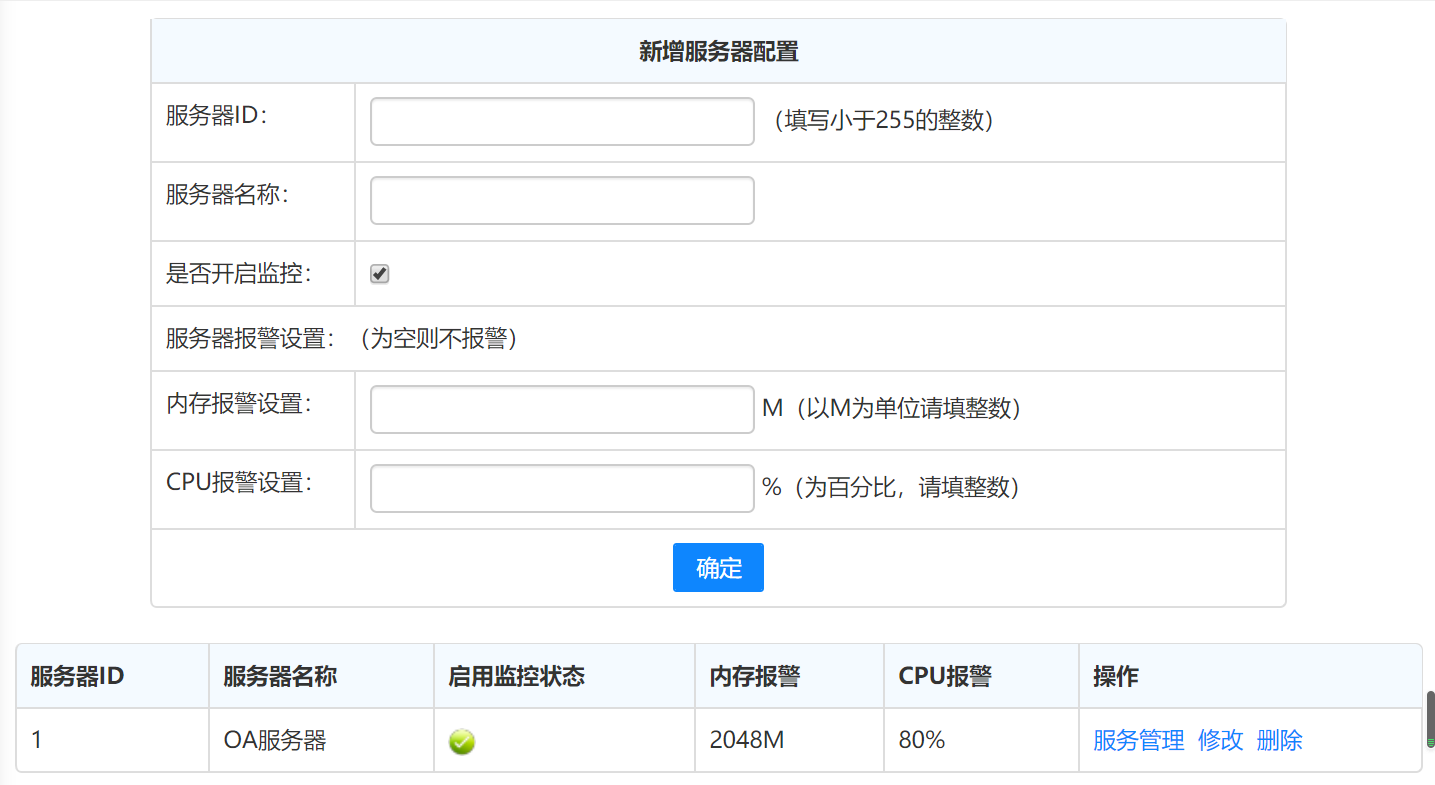Viewport: 1435px width, 785px height.
Task: Select the OA服务器 name cell
Action: click(275, 740)
